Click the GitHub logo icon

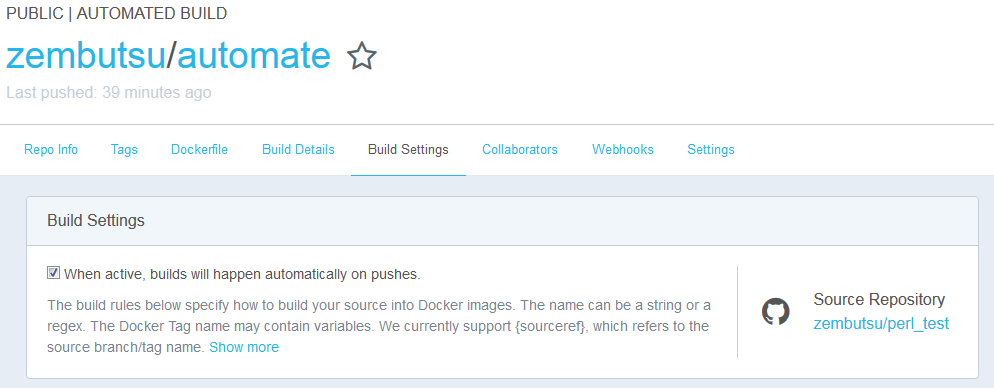tap(775, 312)
